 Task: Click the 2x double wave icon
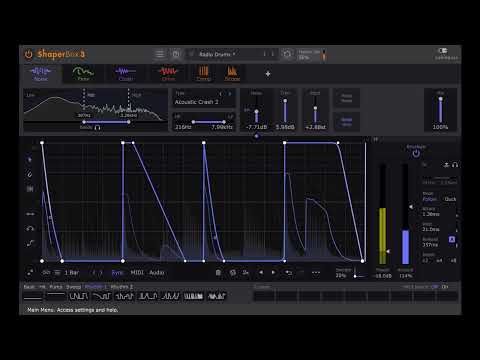[246, 273]
